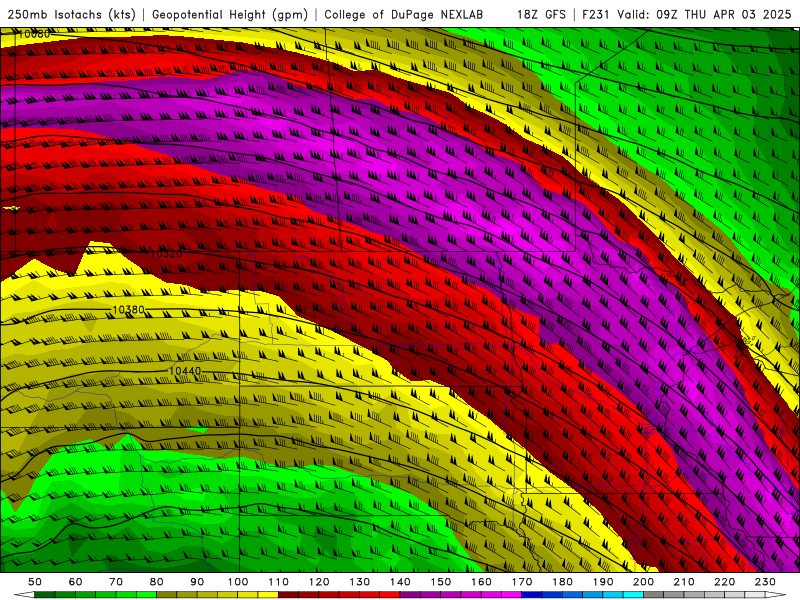The height and width of the screenshot is (600, 800).
Task: Click the 190 knot legend label
Action: pyautogui.click(x=603, y=582)
